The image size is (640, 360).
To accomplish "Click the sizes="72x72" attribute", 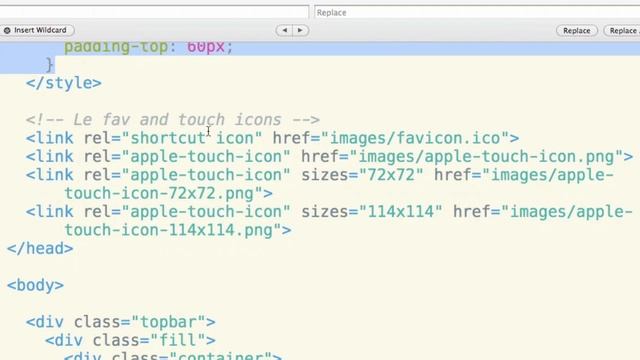I will pos(362,175).
